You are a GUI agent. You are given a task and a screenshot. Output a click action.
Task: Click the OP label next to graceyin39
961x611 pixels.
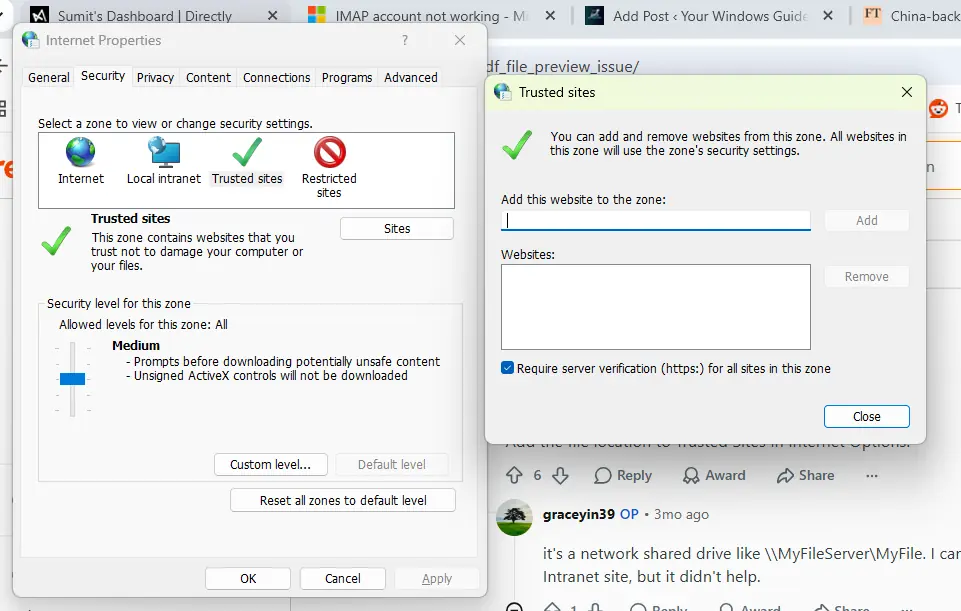pos(629,514)
